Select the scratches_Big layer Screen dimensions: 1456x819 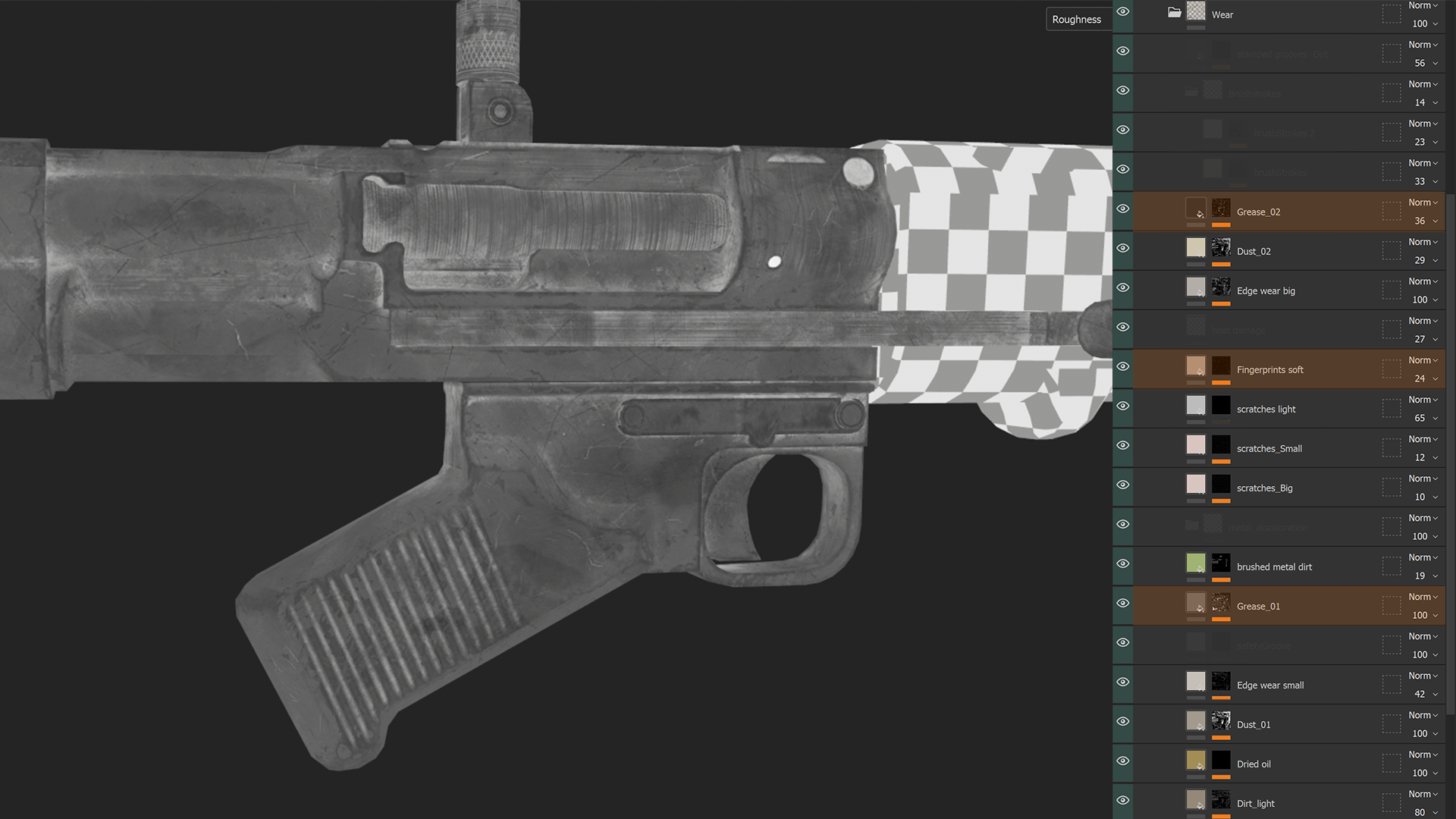[1264, 488]
